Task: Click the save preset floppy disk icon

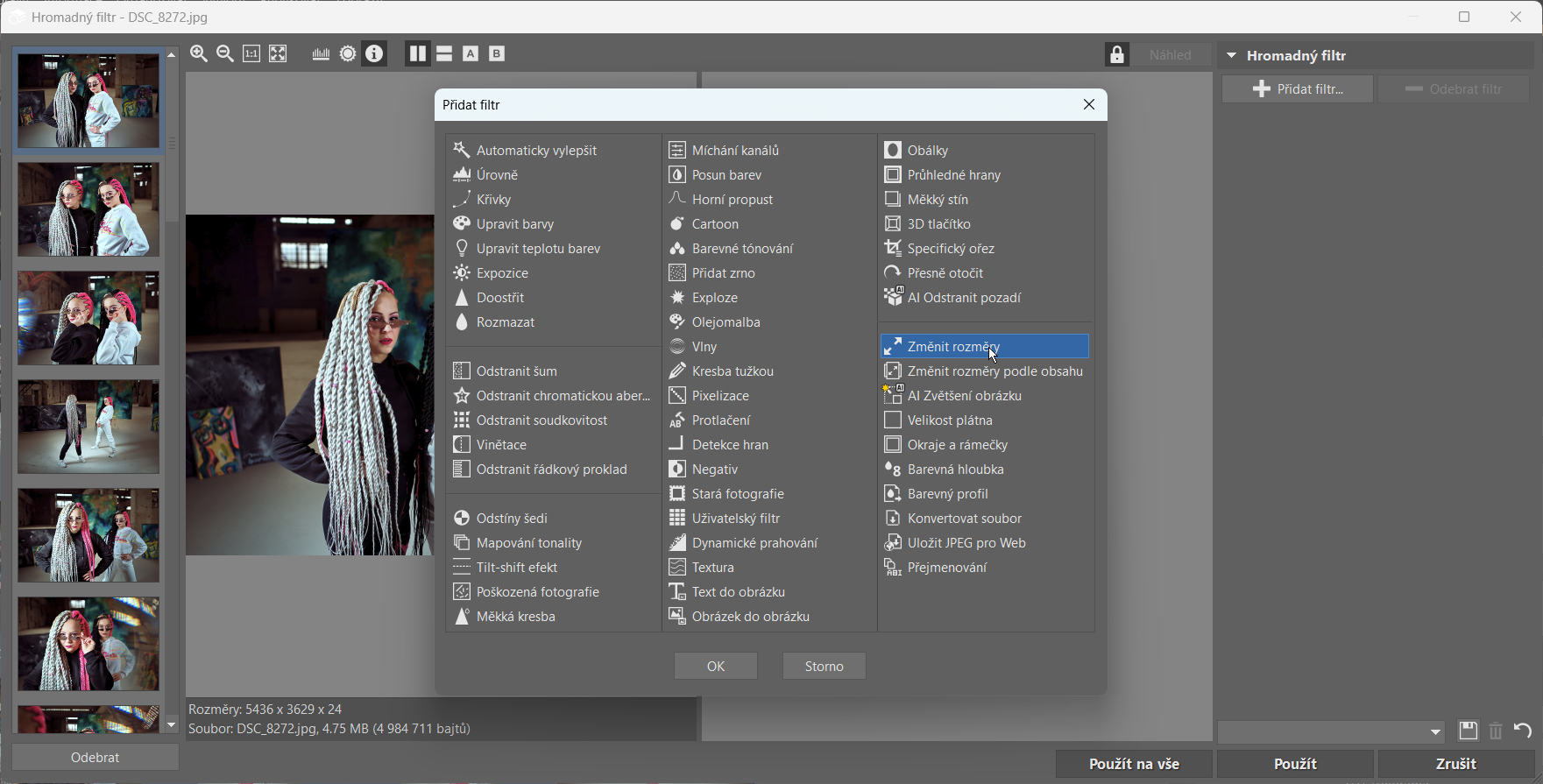Action: (x=1468, y=731)
